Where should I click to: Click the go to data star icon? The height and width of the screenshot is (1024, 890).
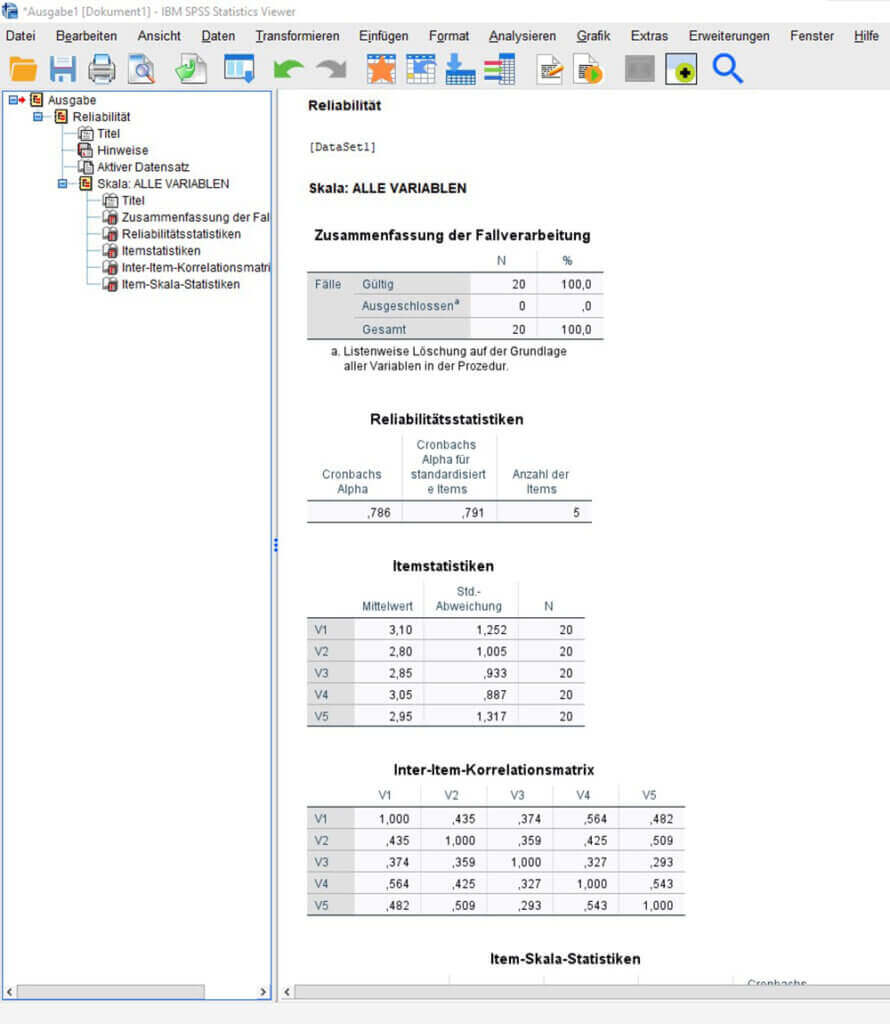click(380, 69)
